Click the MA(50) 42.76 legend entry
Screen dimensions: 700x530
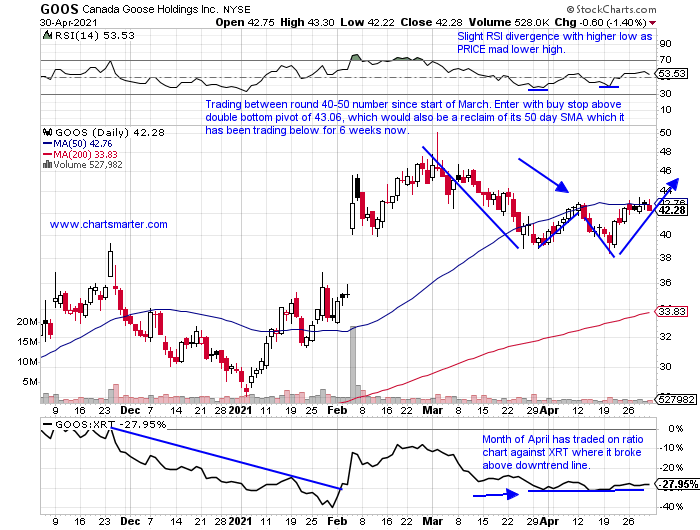pos(78,144)
